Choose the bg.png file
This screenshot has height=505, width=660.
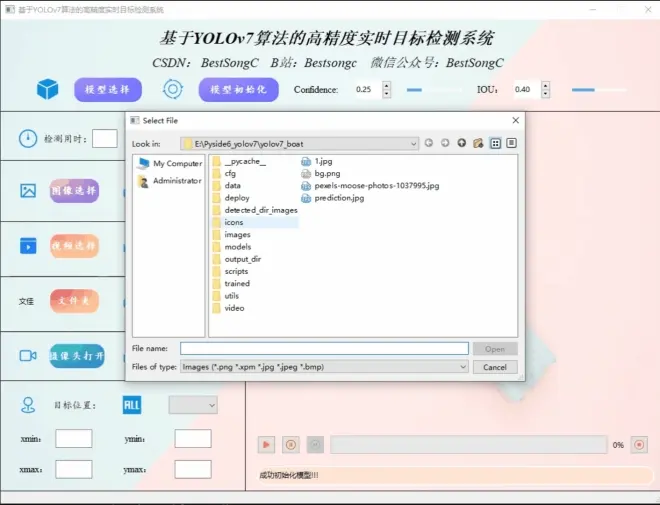[327, 173]
